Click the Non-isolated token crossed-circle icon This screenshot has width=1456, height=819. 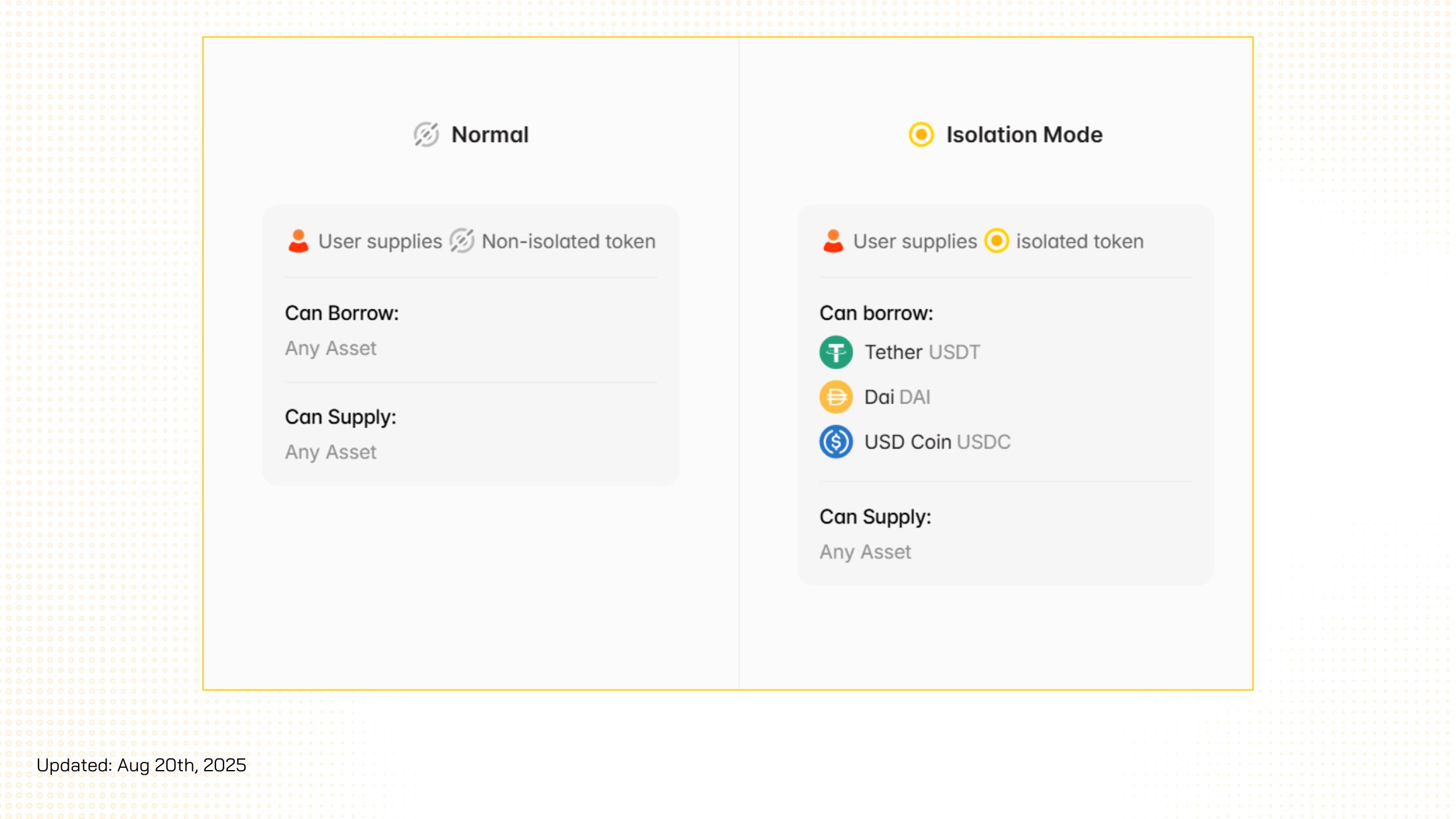(x=462, y=241)
